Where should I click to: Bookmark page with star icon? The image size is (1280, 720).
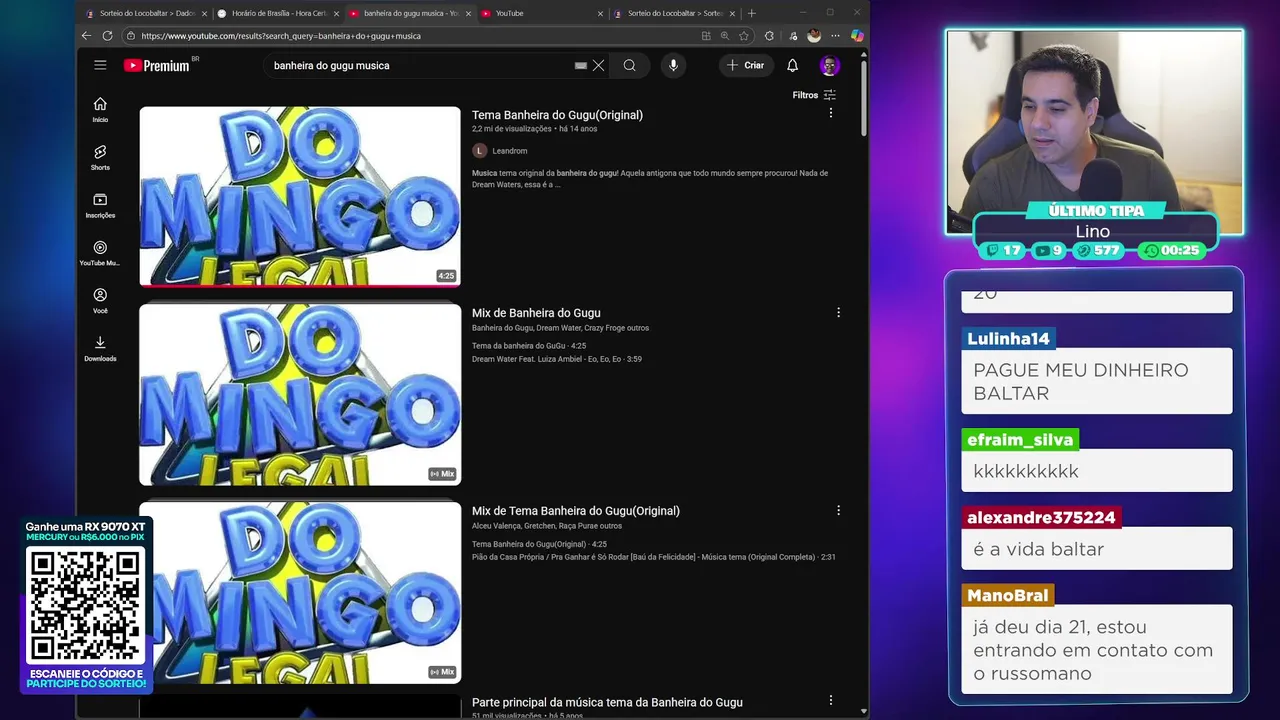[x=744, y=36]
